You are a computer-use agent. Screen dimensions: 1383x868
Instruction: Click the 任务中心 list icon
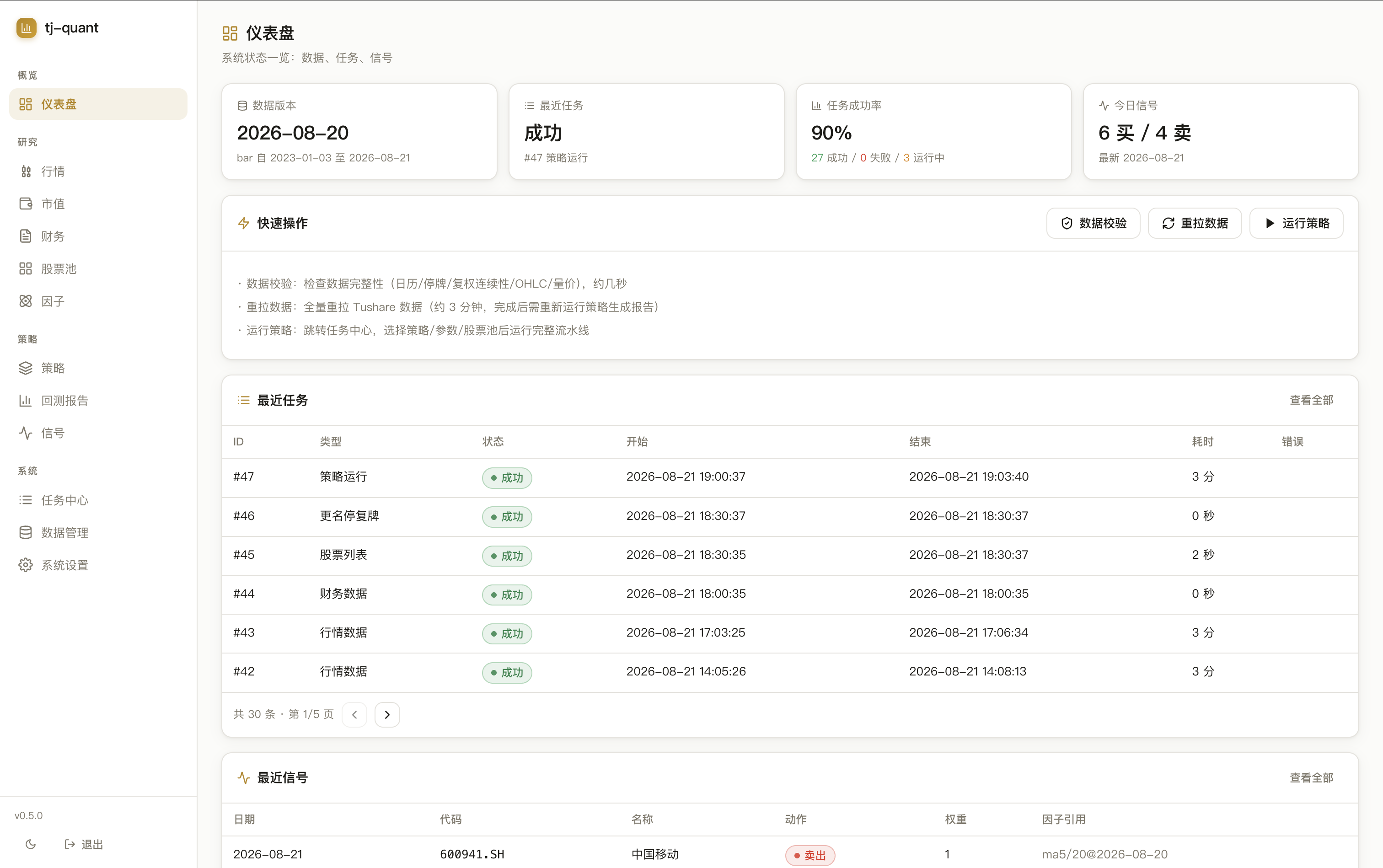(x=25, y=500)
